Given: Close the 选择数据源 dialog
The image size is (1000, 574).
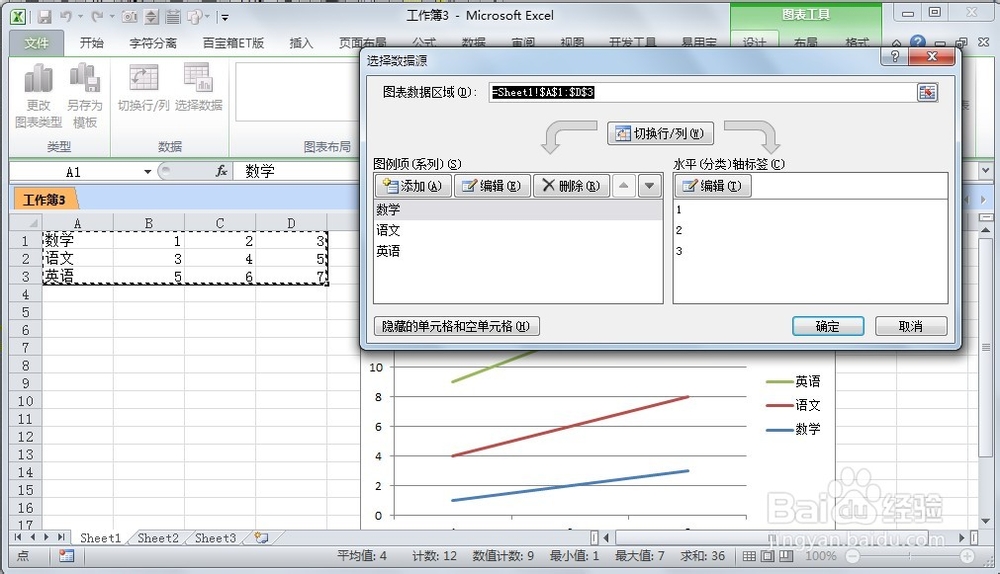Looking at the screenshot, I should click(x=931, y=56).
